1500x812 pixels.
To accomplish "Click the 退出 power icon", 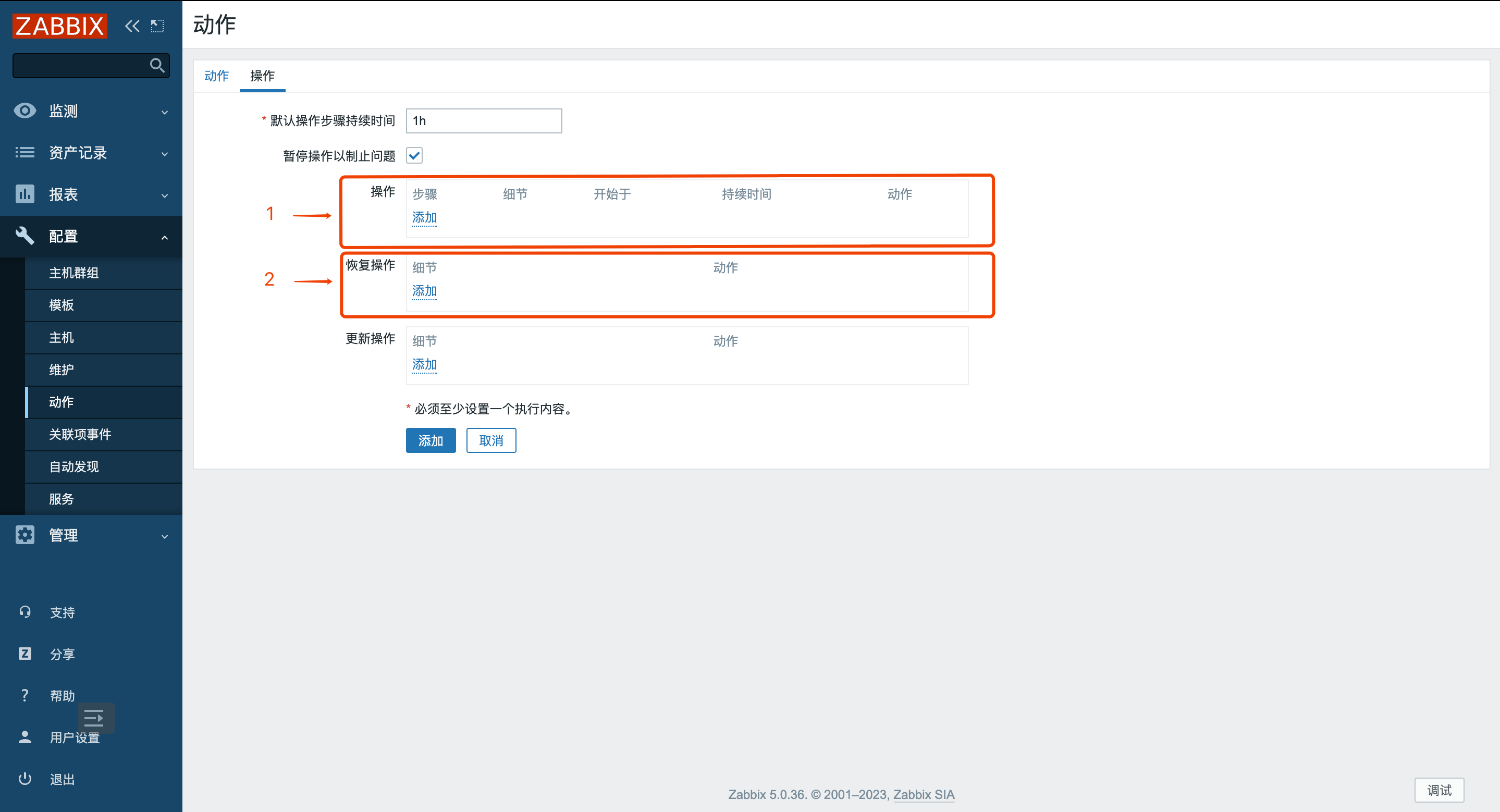I will pyautogui.click(x=24, y=779).
